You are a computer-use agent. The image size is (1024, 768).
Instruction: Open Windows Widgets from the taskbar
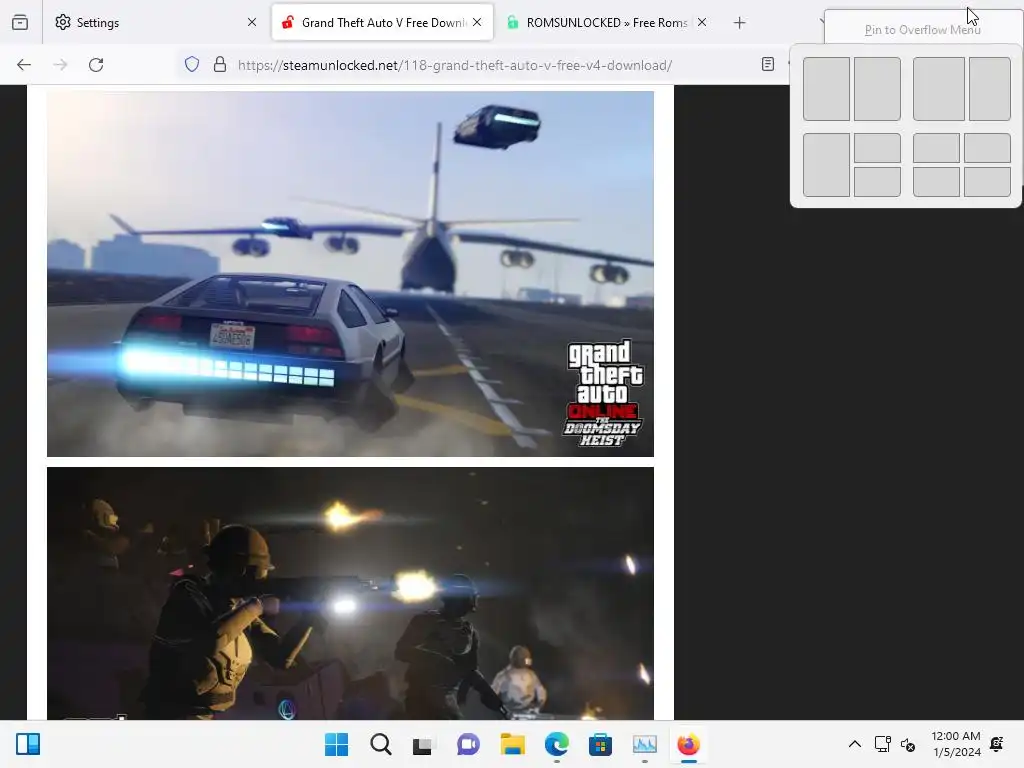pyautogui.click(x=28, y=744)
